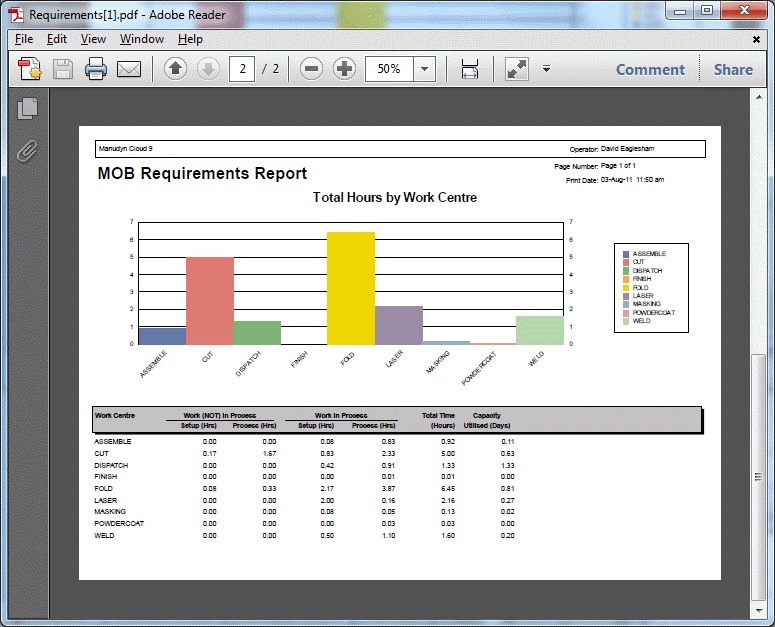775x627 pixels.
Task: Open the Page Thumbnails panel
Action: point(28,109)
